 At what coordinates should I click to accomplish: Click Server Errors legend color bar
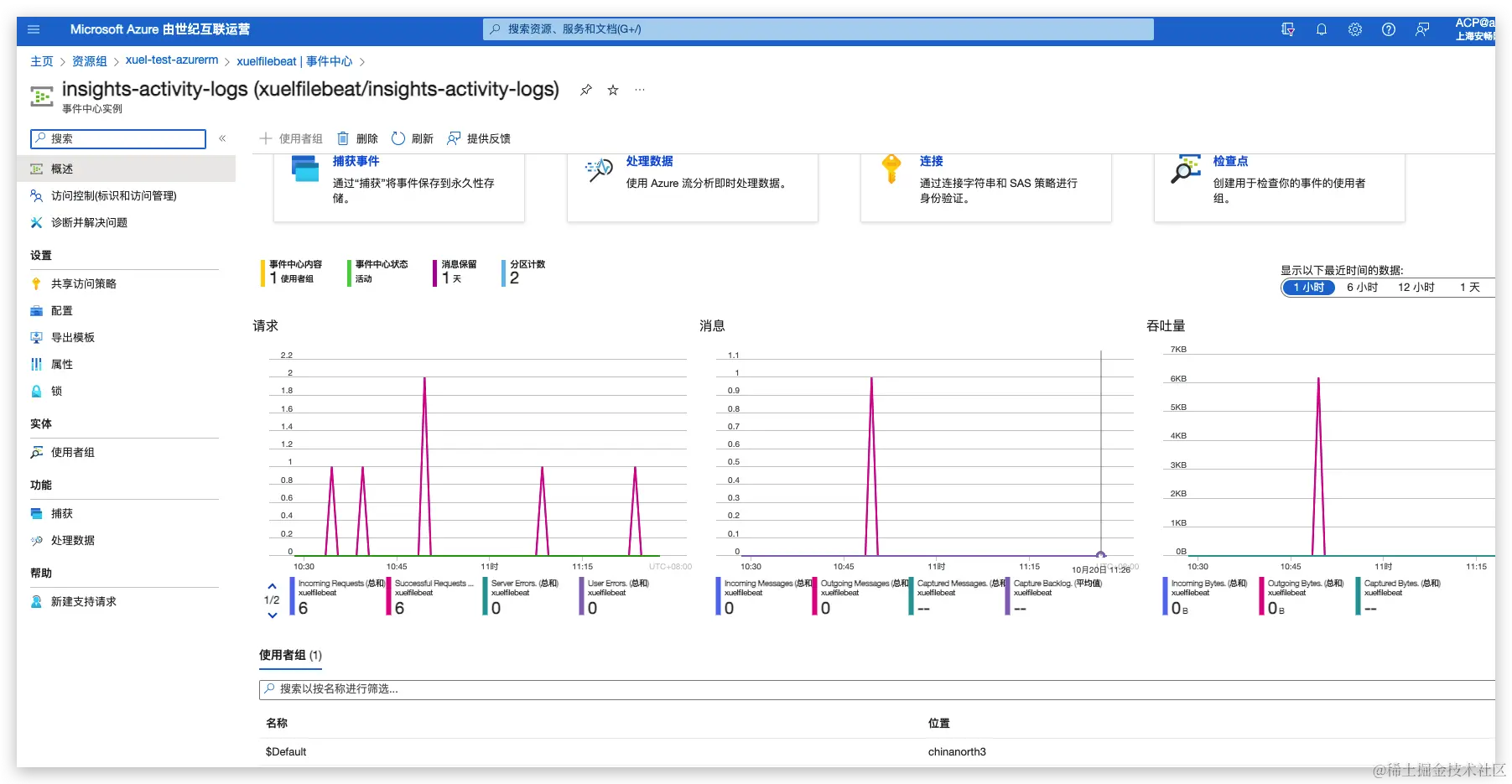coord(485,596)
